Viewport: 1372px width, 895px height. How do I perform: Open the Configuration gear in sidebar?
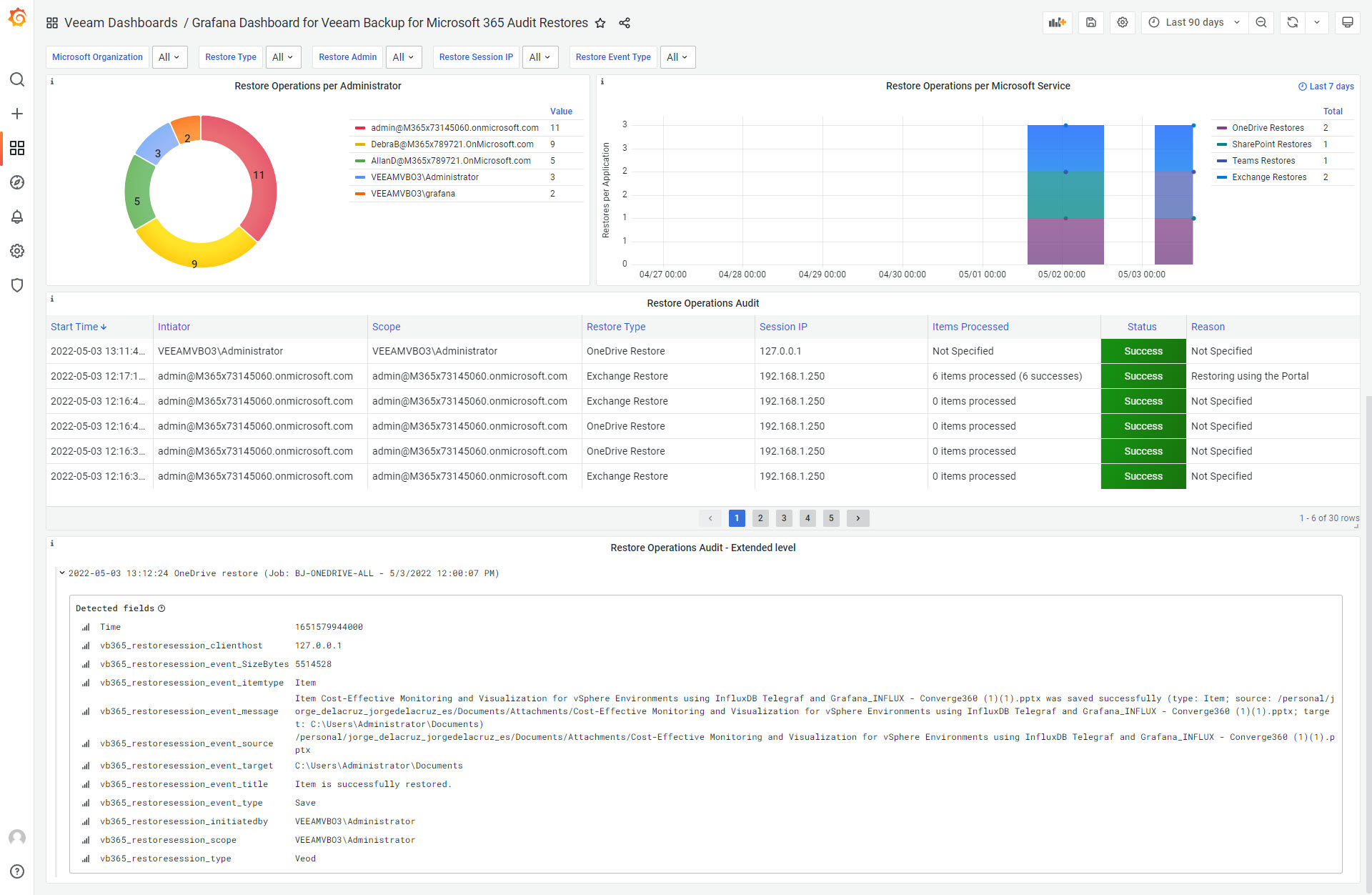click(x=17, y=251)
